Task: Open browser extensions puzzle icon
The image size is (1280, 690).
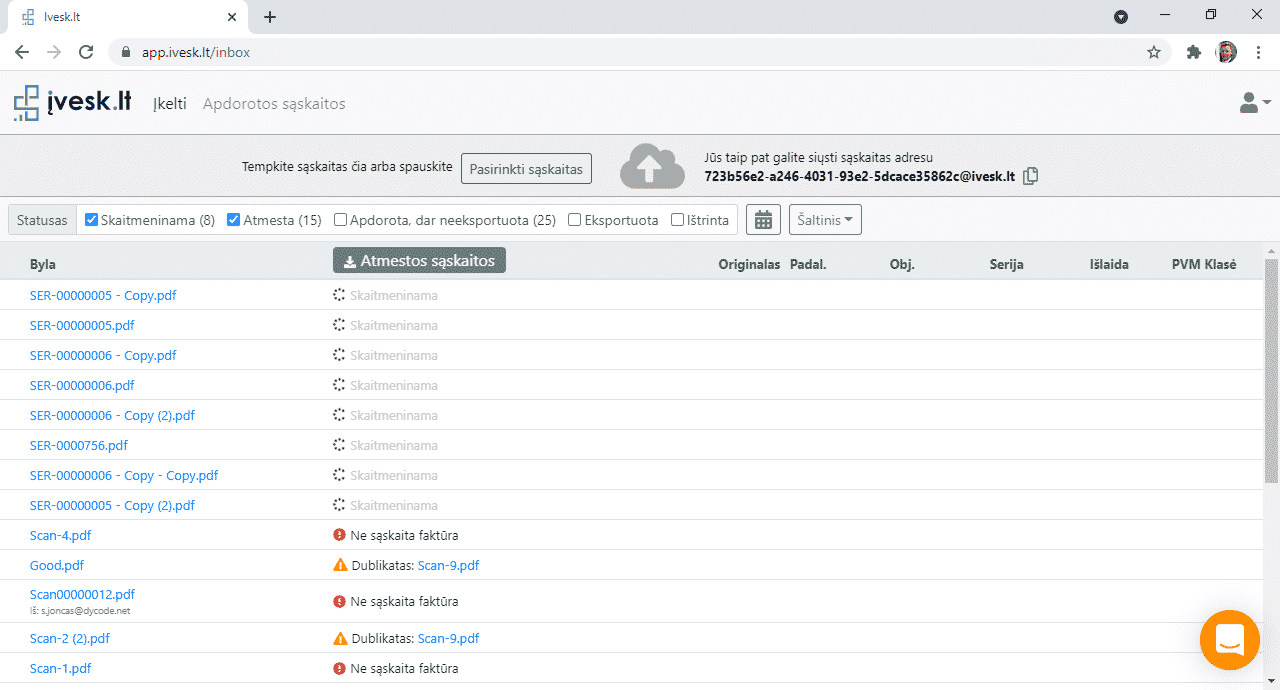Action: [x=1193, y=52]
